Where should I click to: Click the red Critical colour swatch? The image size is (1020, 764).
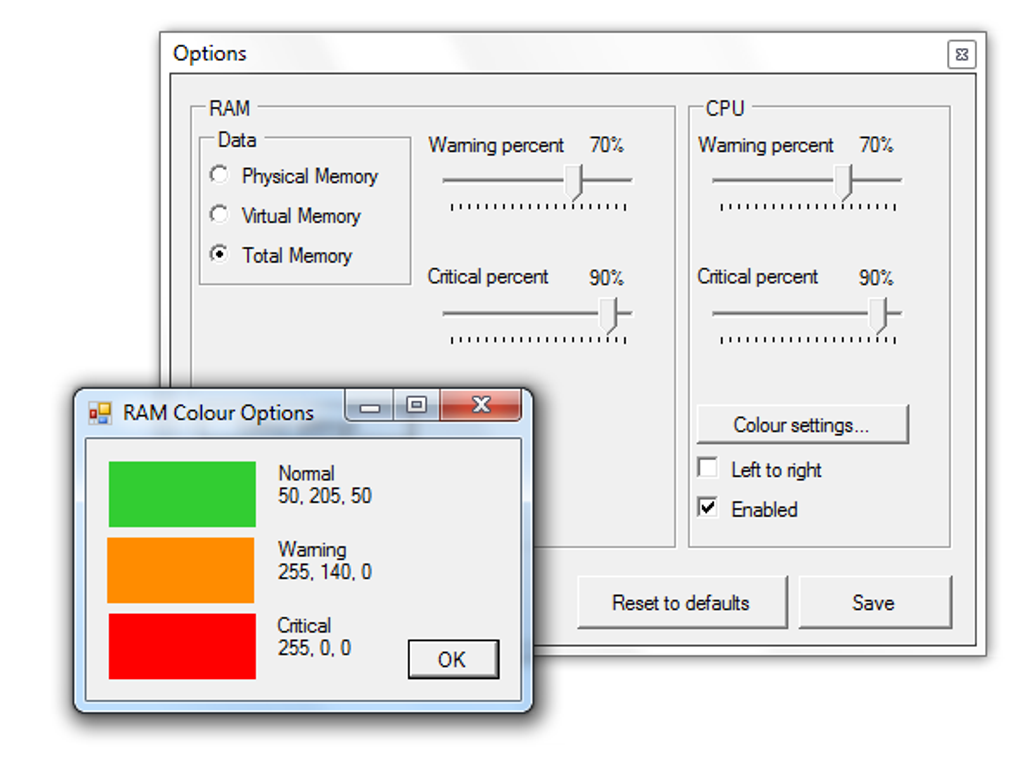click(182, 645)
